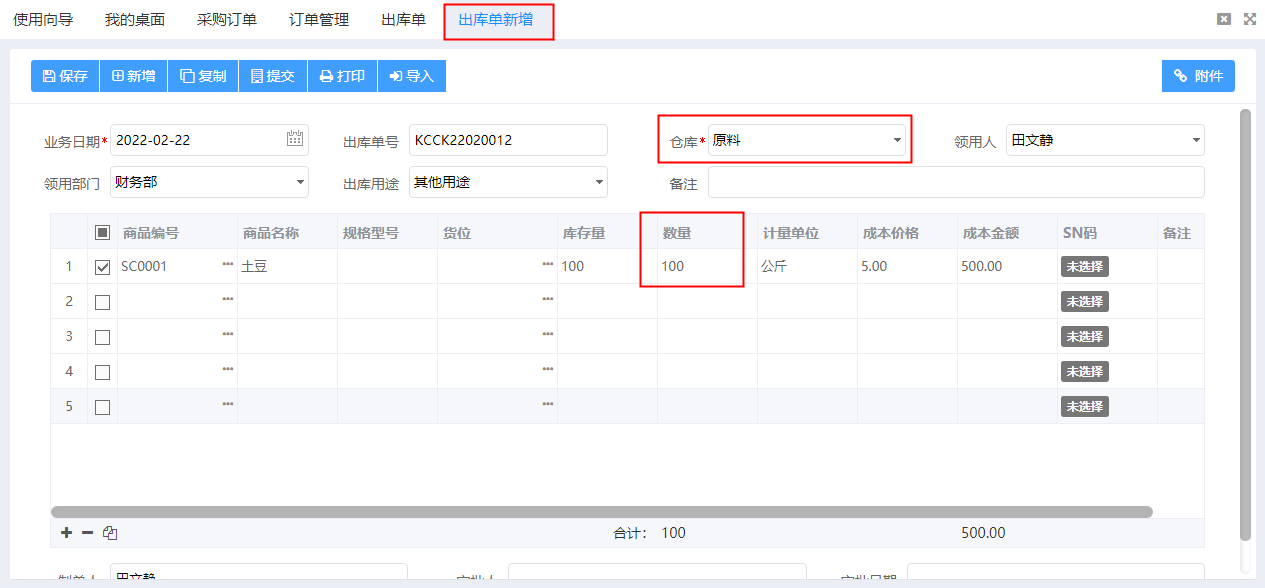This screenshot has width=1265, height=588.
Task: Click the 货位 ellipsis selector on row 1
Action: 546,265
